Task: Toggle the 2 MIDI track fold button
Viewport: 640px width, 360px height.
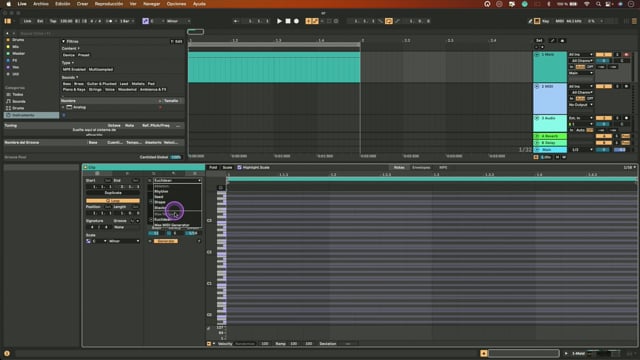Action: click(537, 87)
